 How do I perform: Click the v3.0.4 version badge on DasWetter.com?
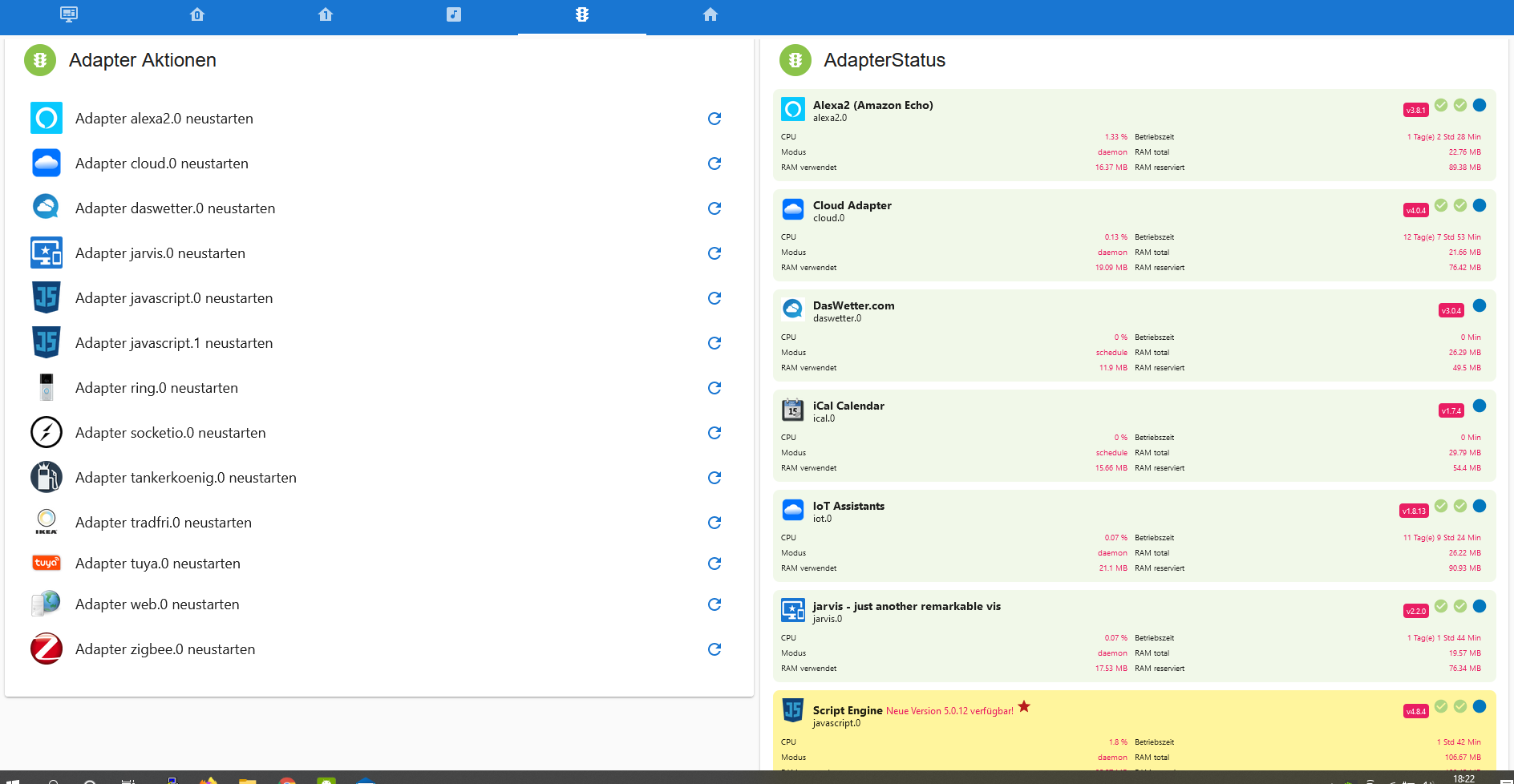pos(1451,311)
